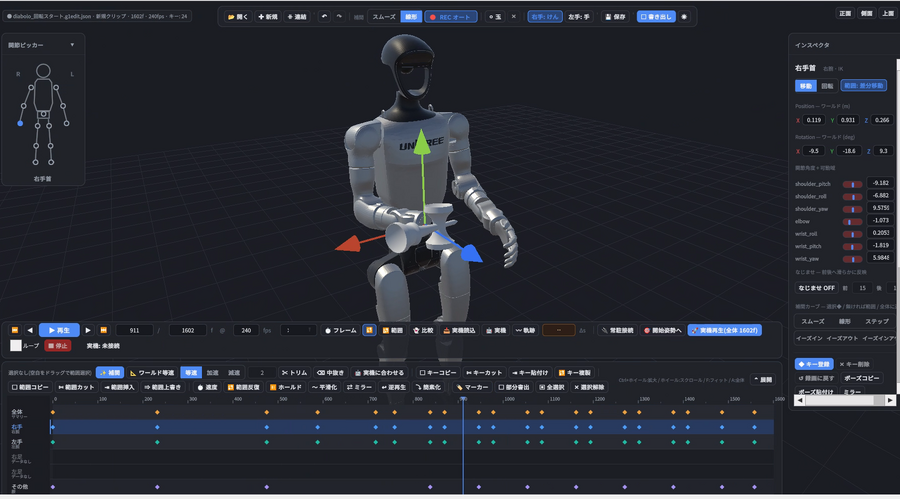
Task: Select 回転 rotate mode in inspector
Action: [x=827, y=86]
